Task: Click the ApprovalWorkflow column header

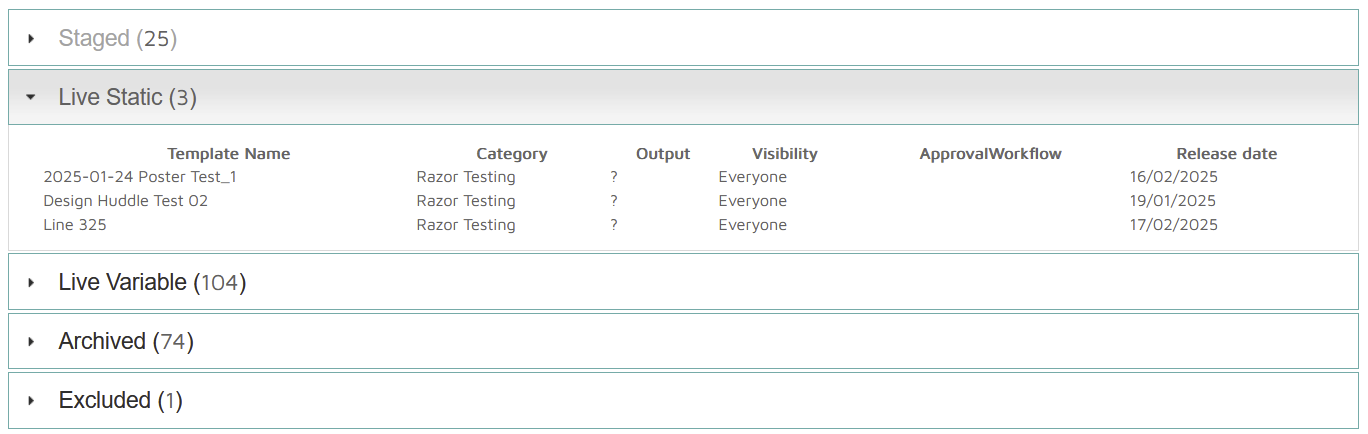Action: (x=990, y=154)
